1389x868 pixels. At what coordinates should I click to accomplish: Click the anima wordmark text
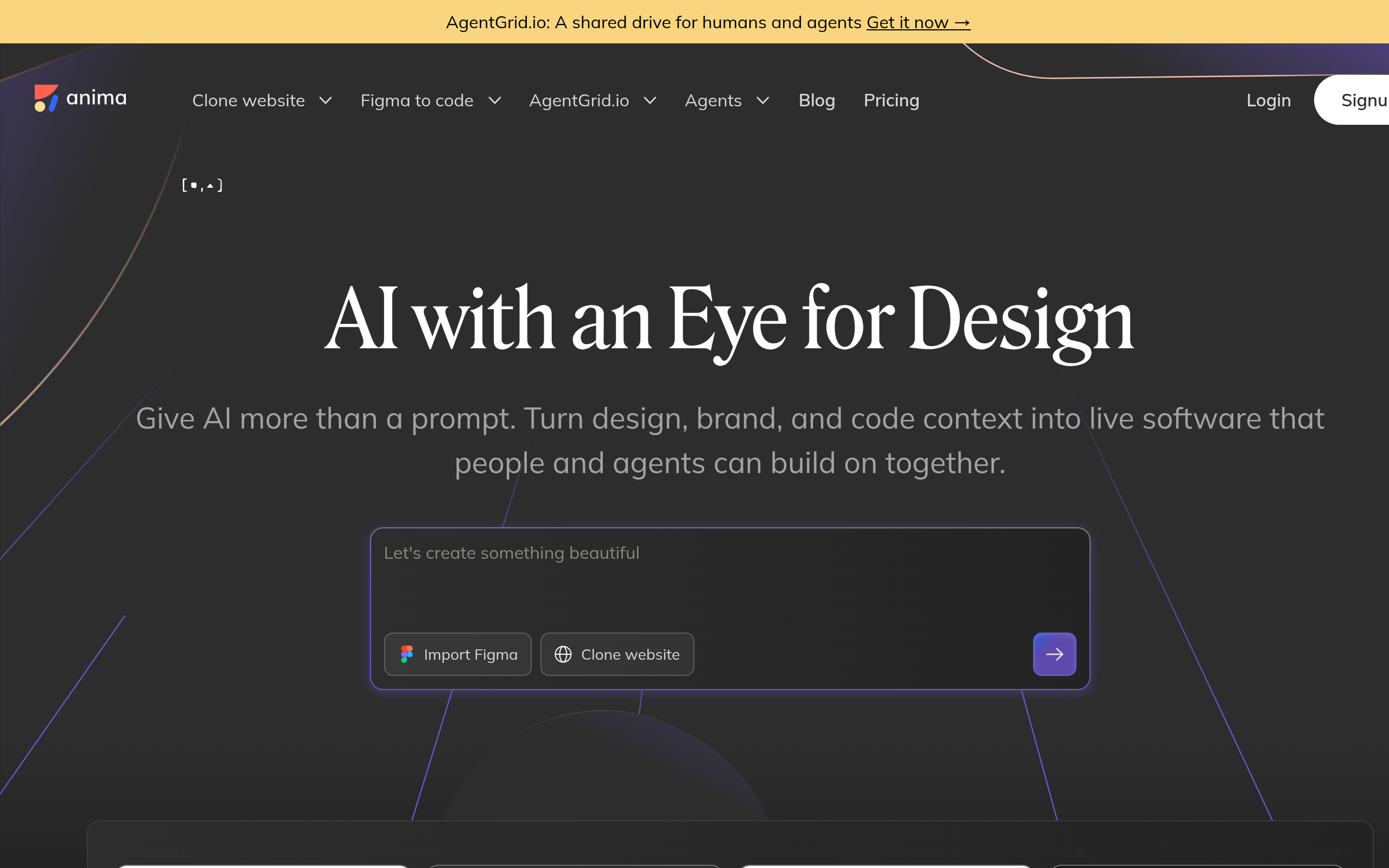pyautogui.click(x=97, y=98)
